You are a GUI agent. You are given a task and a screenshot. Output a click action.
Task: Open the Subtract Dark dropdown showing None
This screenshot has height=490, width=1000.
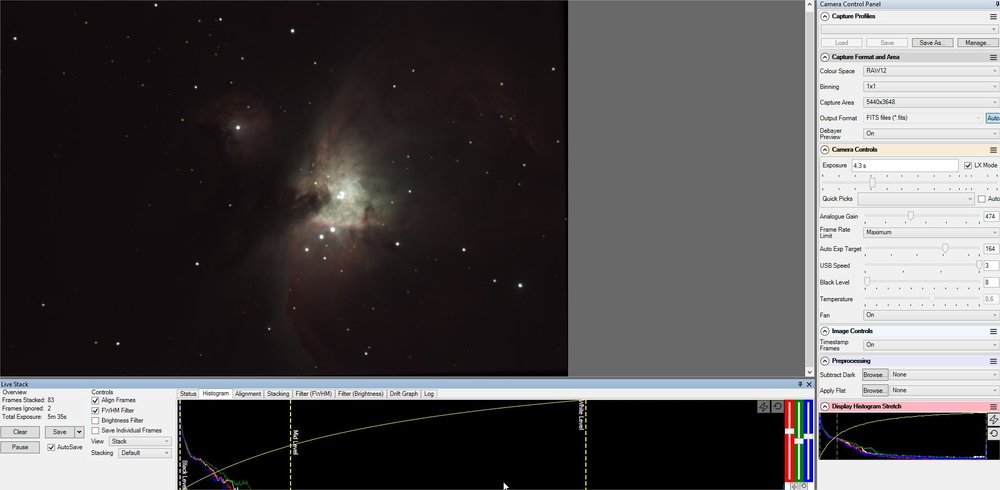(945, 375)
